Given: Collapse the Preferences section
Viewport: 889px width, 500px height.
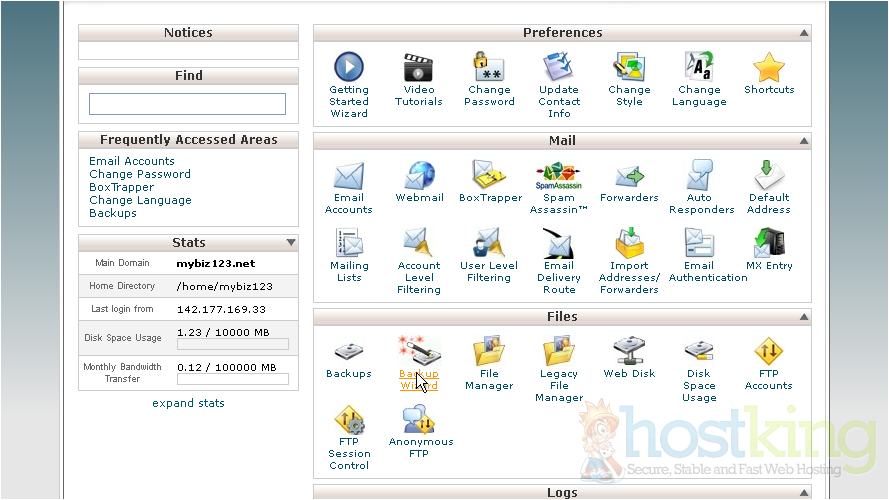Looking at the screenshot, I should point(803,33).
